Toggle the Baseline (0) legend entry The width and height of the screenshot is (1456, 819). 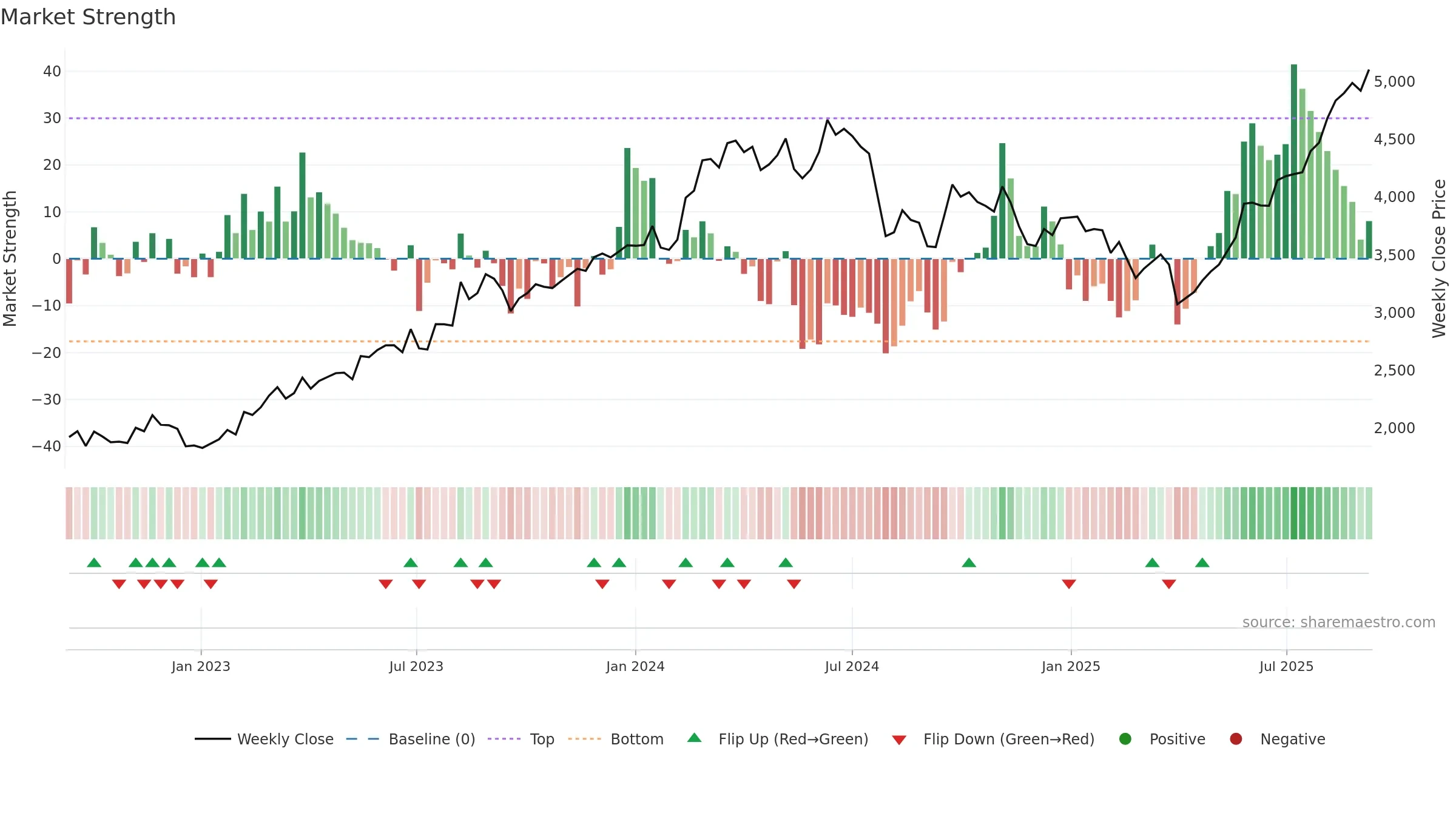click(x=411, y=739)
